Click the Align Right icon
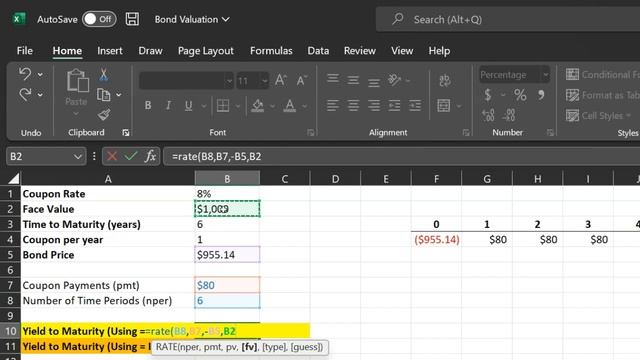 pos(373,106)
